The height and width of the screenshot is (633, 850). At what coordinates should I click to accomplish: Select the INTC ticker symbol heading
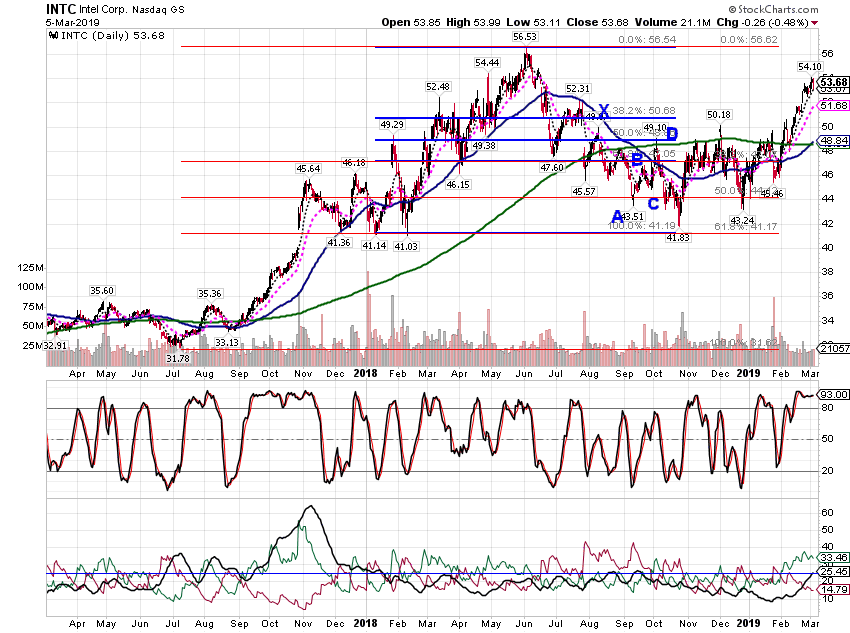coord(61,9)
